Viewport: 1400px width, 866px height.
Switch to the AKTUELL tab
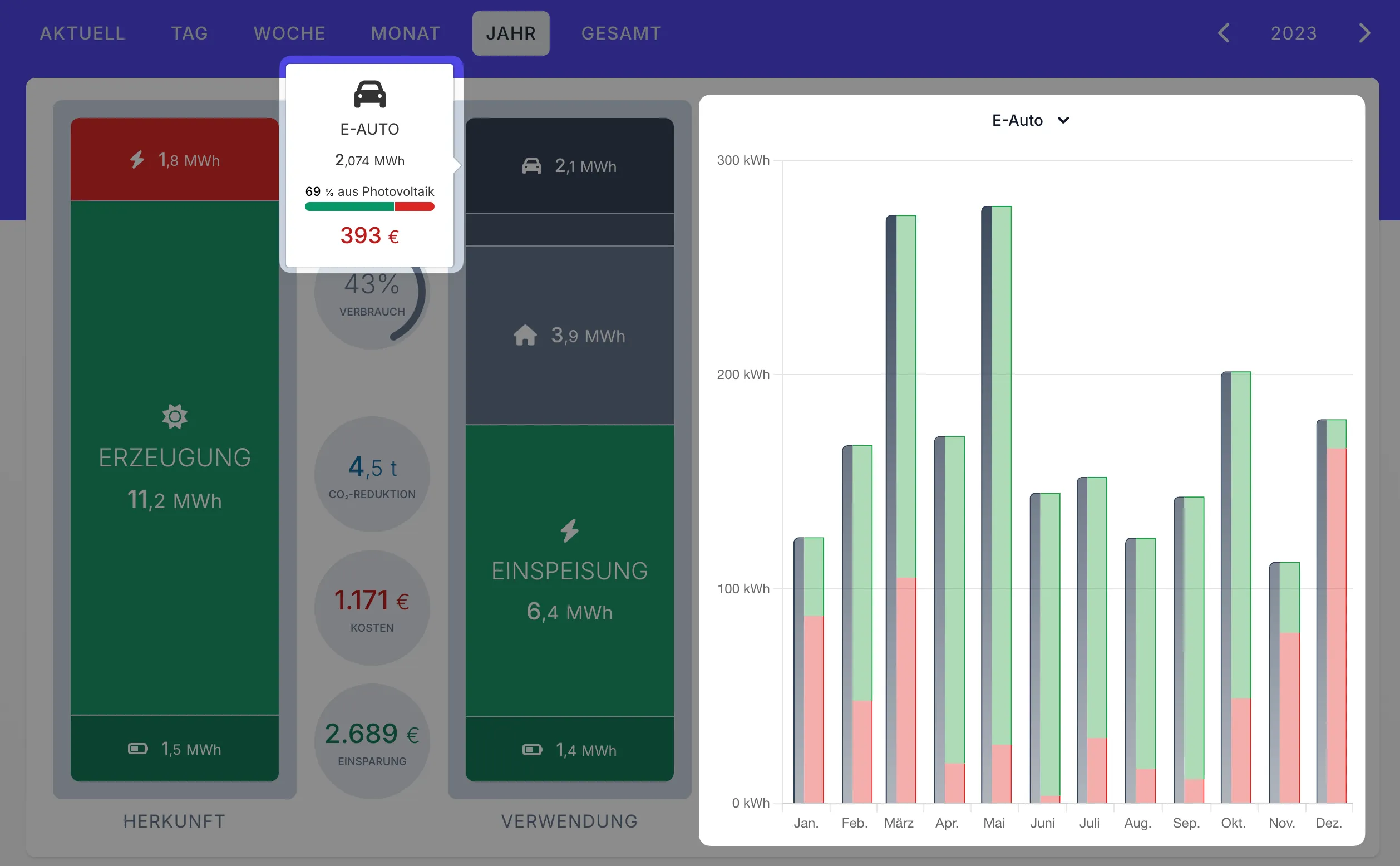[x=82, y=33]
